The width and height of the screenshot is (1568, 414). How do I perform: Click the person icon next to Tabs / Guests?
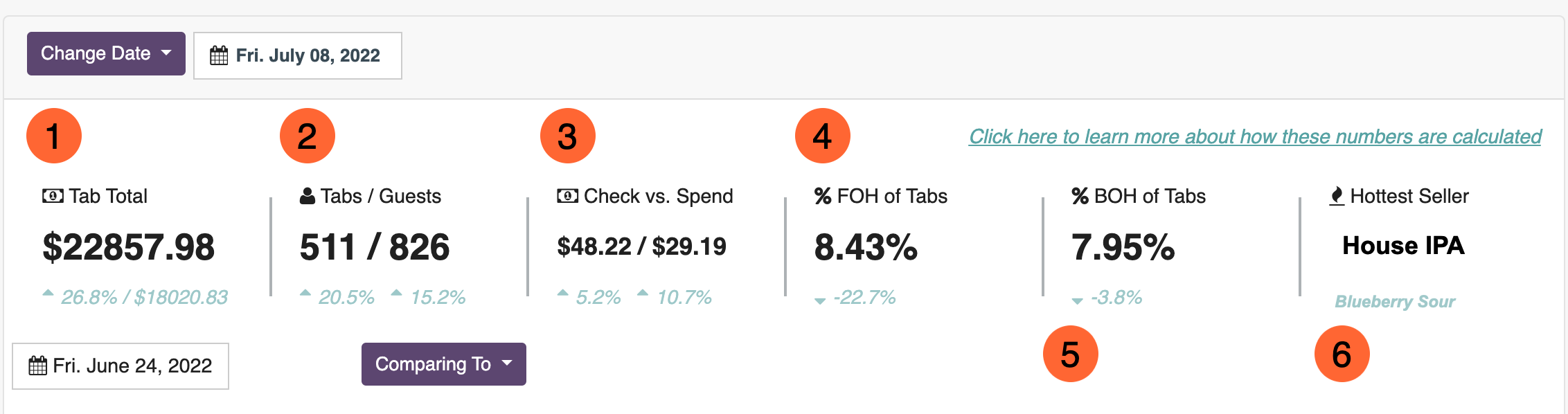308,196
